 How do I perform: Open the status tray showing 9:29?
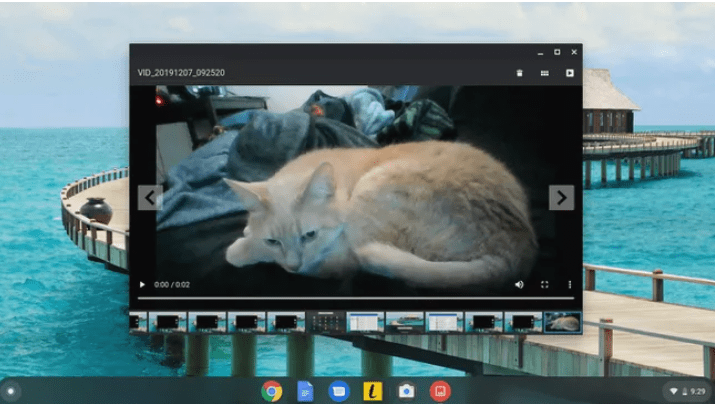click(x=688, y=391)
